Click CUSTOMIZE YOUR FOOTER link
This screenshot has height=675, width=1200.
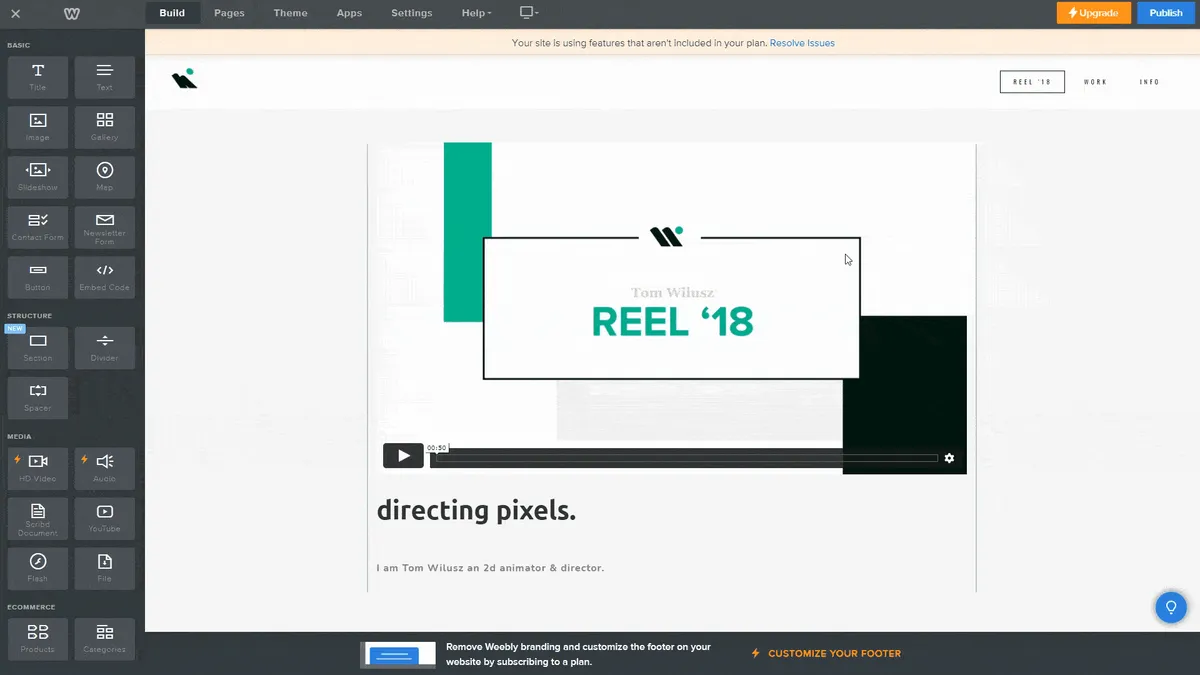826,653
